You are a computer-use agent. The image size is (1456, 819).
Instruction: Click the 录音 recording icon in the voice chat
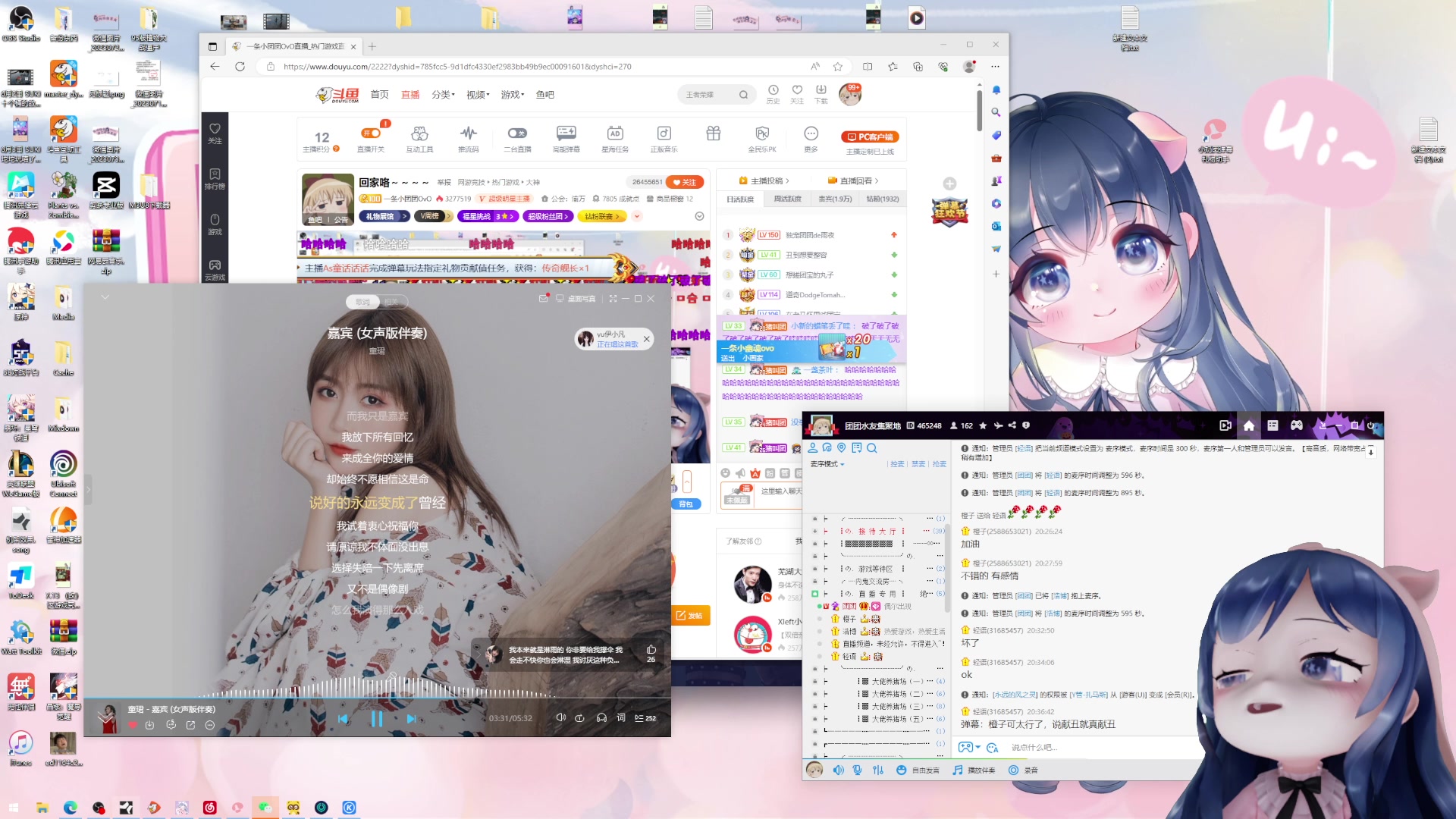coord(1014,770)
